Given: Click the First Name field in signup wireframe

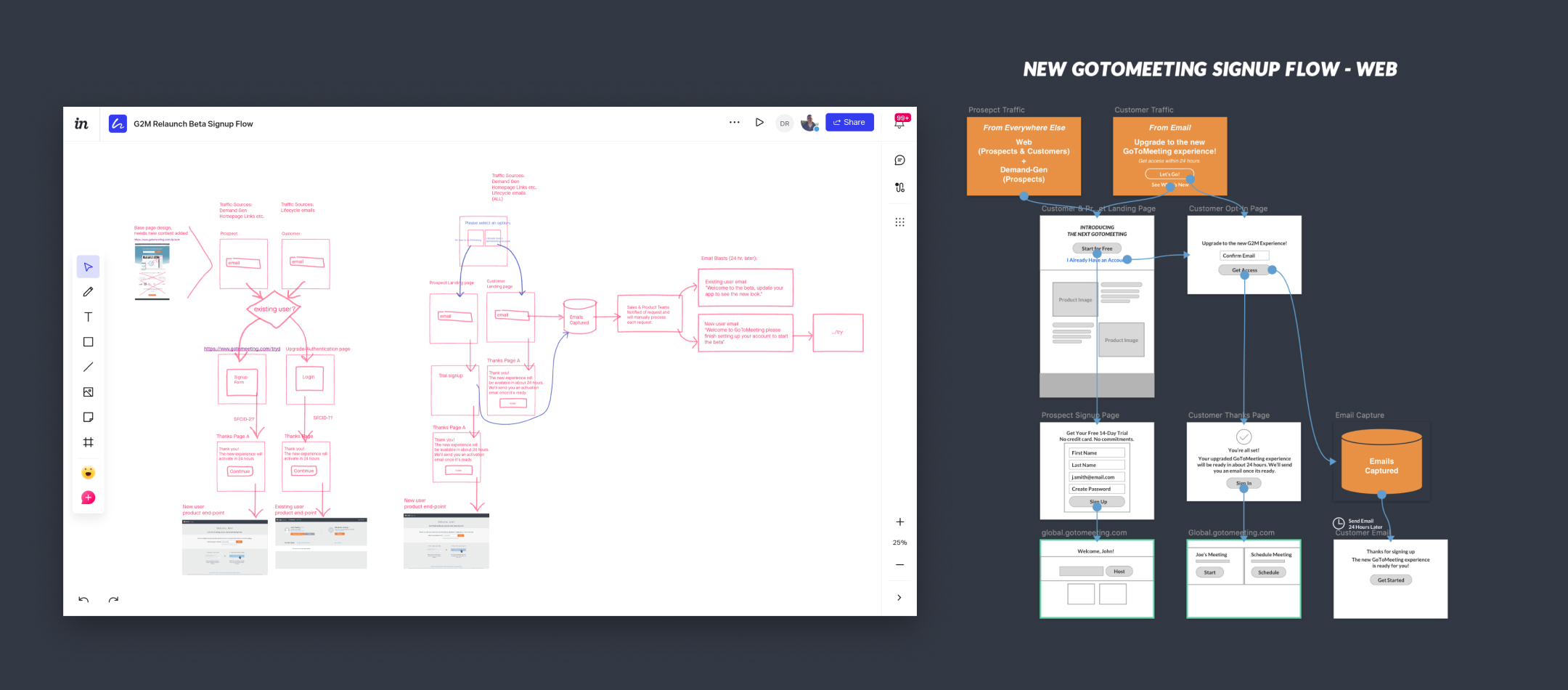Looking at the screenshot, I should click(x=1097, y=453).
